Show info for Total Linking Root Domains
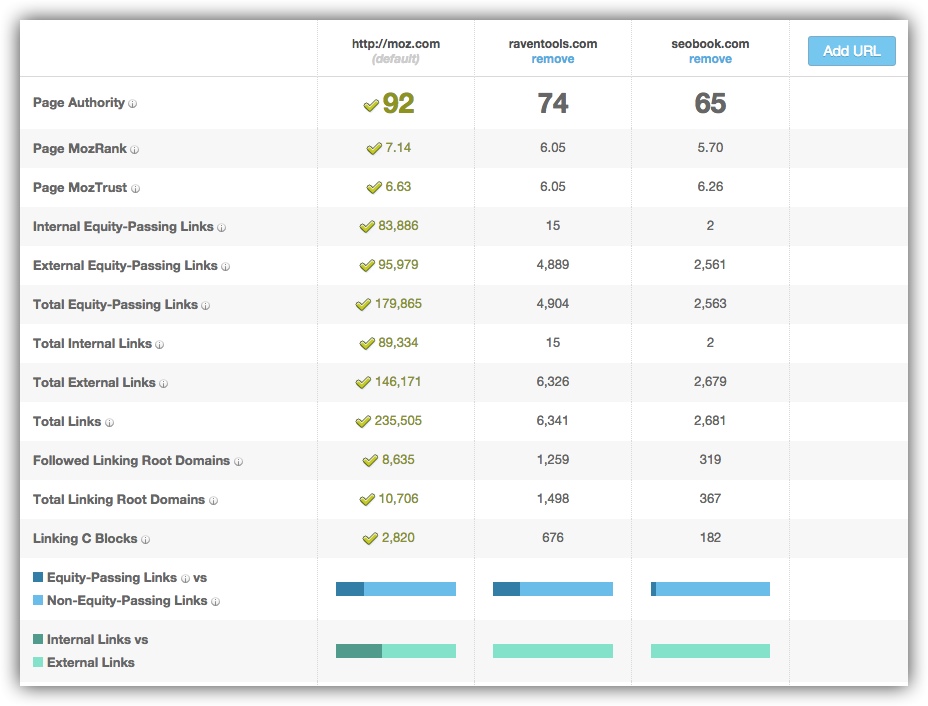Viewport: 928px width, 706px height. click(213, 501)
